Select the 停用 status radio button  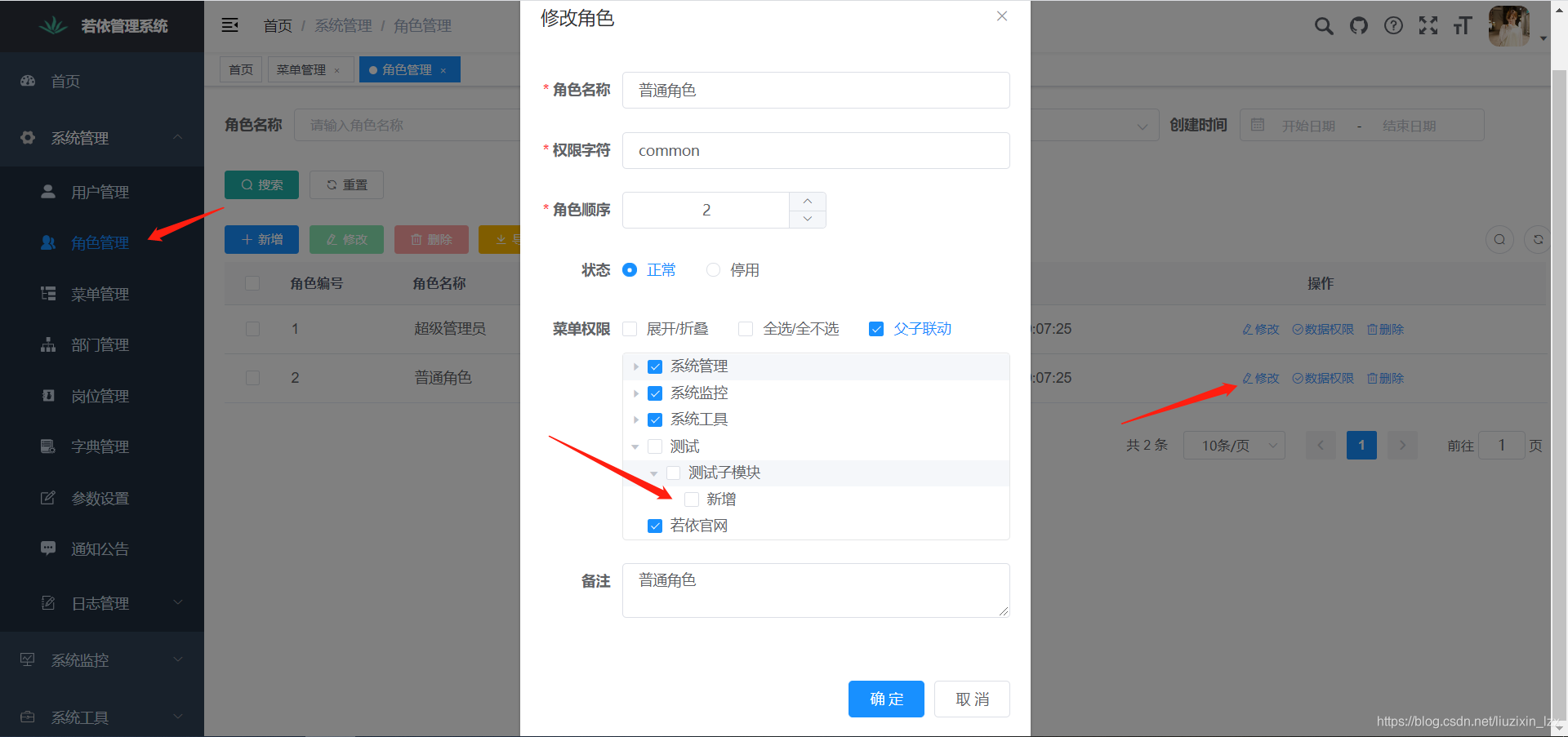(x=713, y=270)
